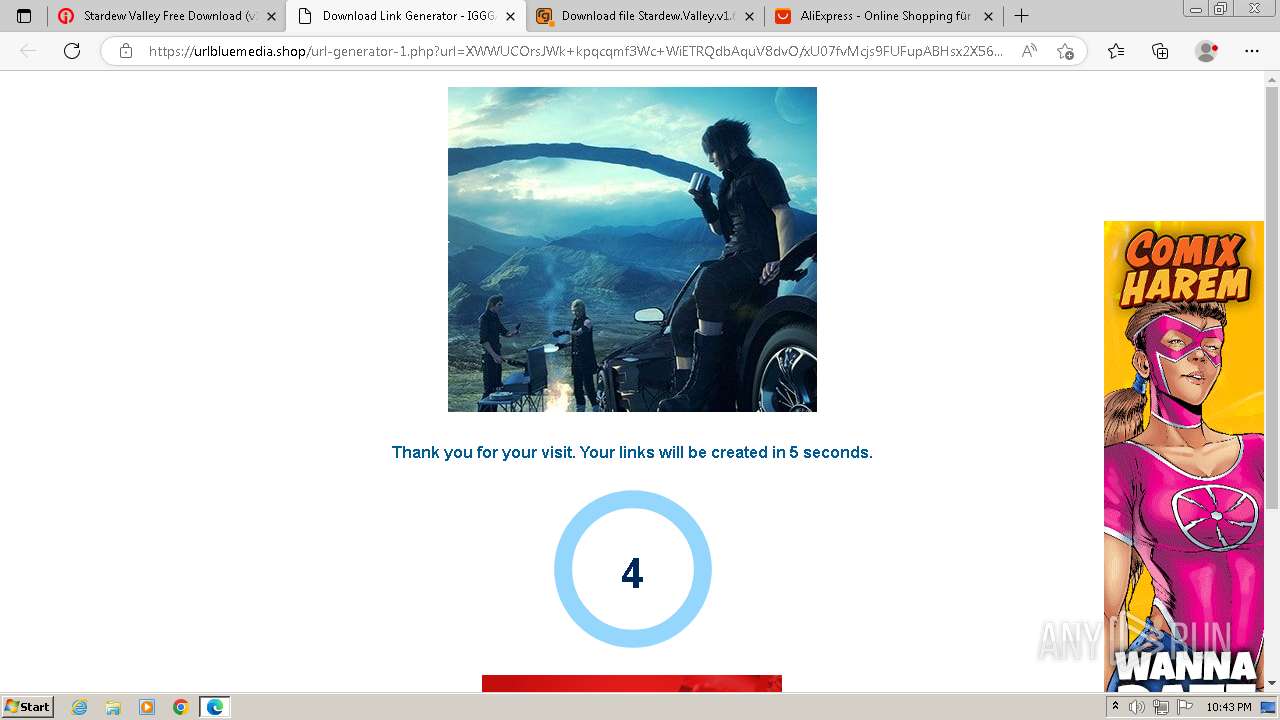Screen dimensions: 1280x720
Task: Switch to Download Link Generator tab
Action: click(405, 16)
